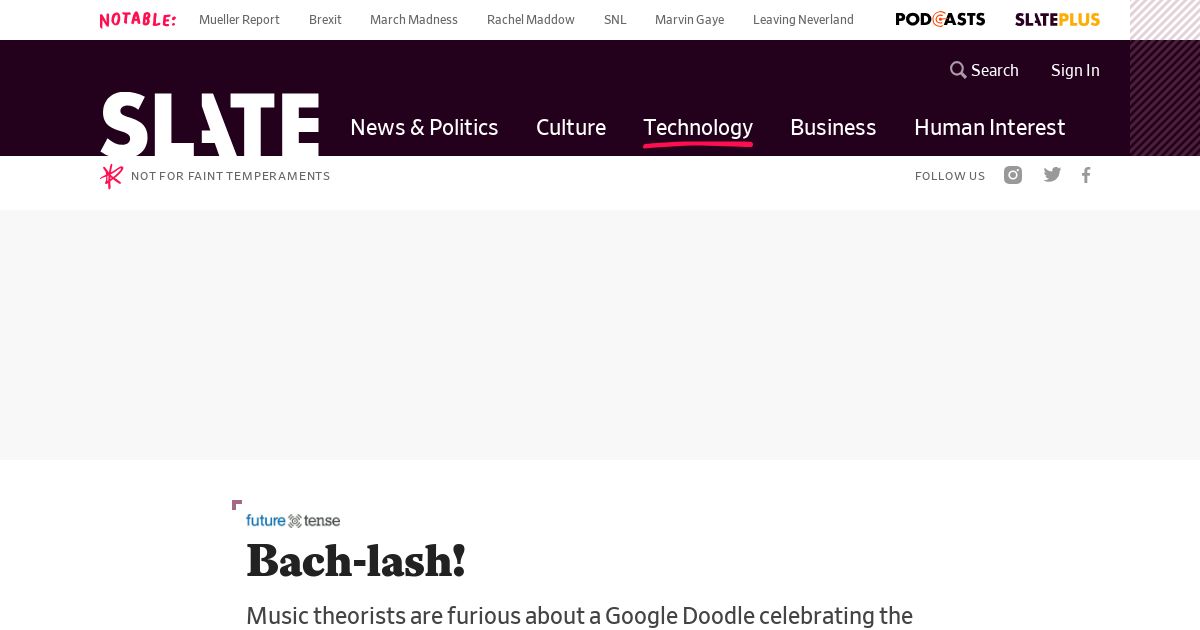Open the SNL topic link
Viewport: 1200px width, 630px height.
point(615,20)
